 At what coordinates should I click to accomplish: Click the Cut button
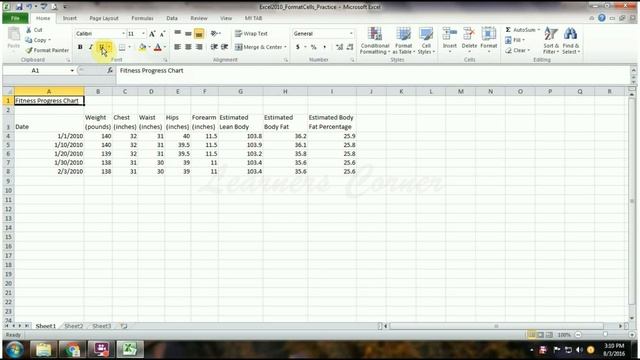pyautogui.click(x=34, y=30)
